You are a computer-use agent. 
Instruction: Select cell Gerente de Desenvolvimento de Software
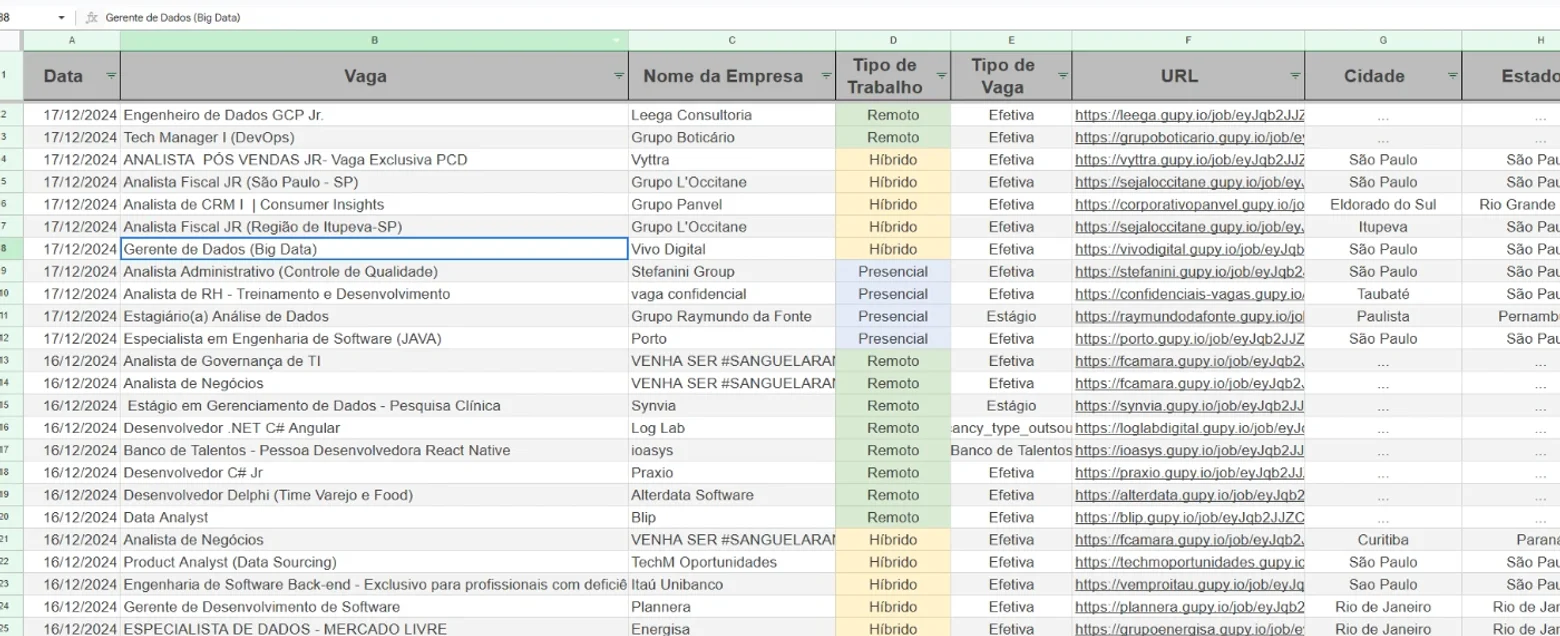click(374, 607)
